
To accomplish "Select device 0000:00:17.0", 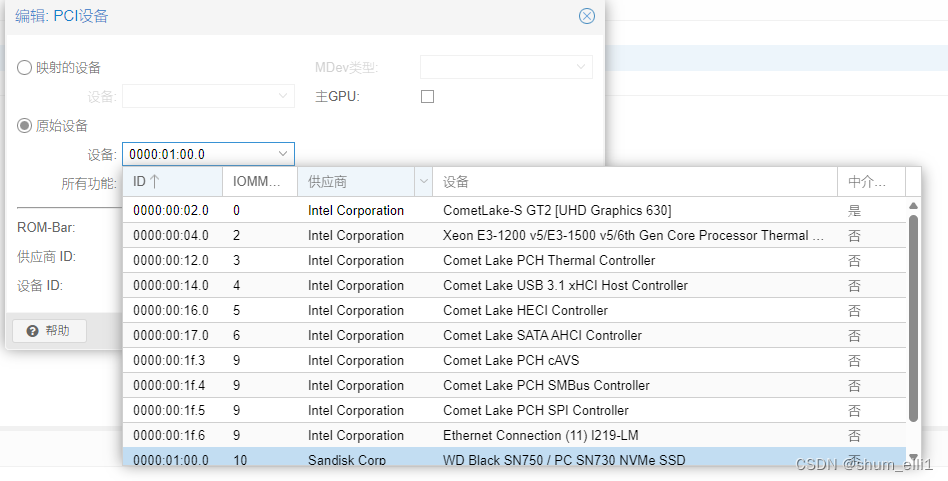I will click(x=514, y=335).
